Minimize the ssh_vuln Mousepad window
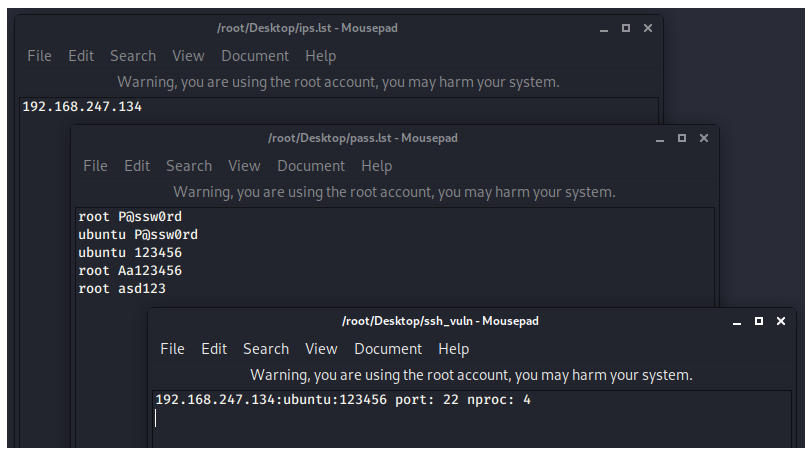 coord(737,322)
